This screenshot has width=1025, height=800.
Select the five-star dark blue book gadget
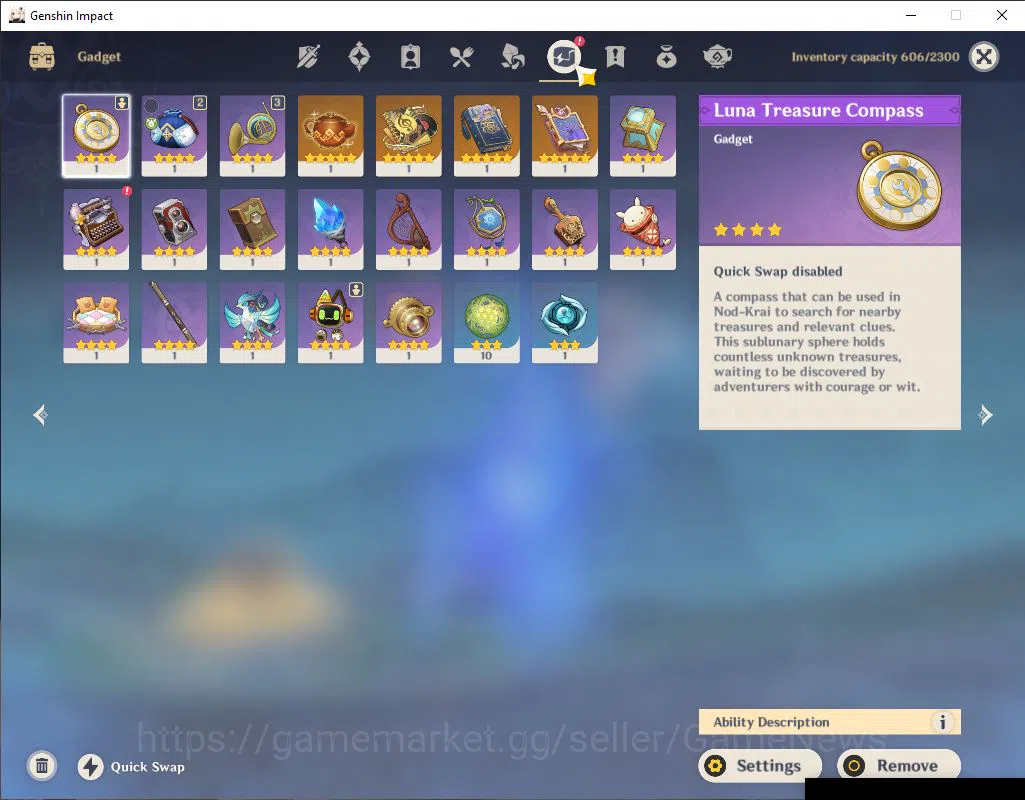pos(486,136)
